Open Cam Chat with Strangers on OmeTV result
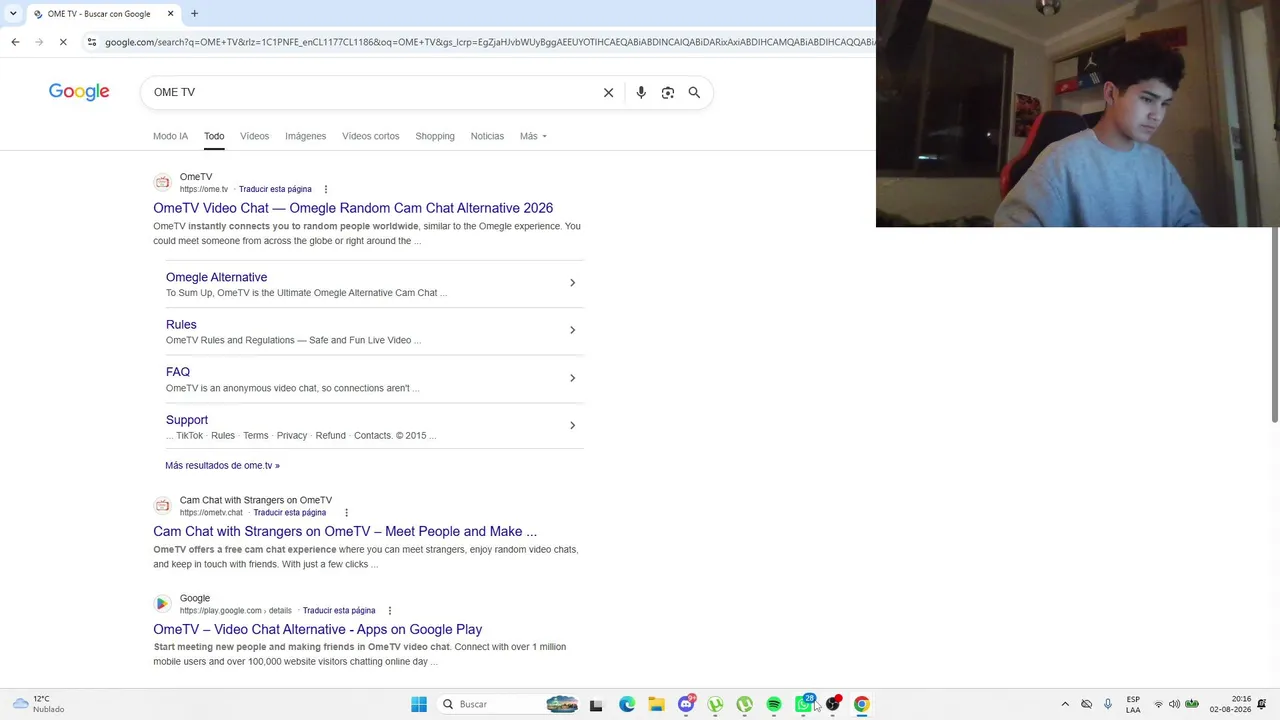Image resolution: width=1280 pixels, height=720 pixels. pyautogui.click(x=345, y=531)
